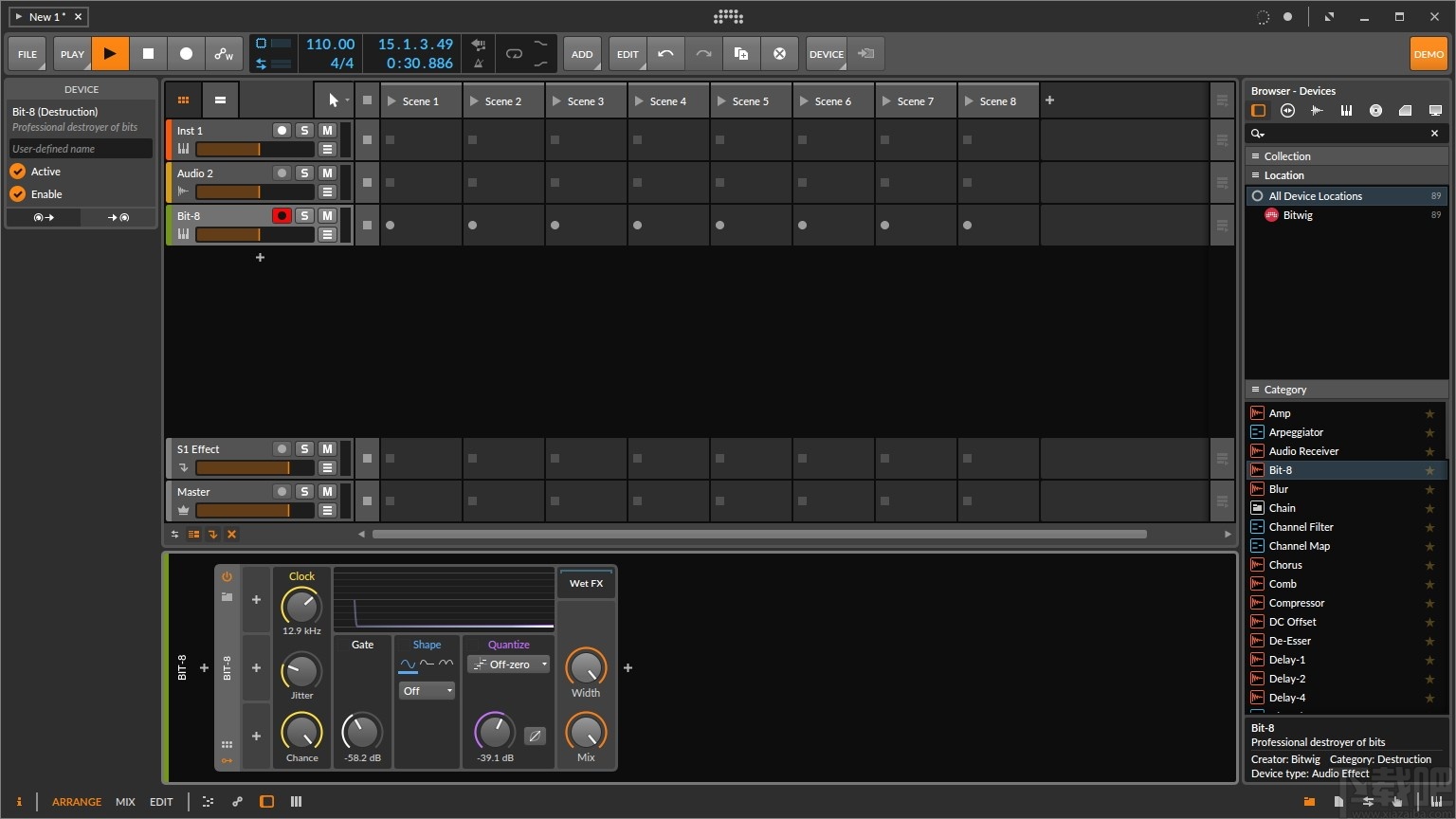The width and height of the screenshot is (1456, 819).
Task: Open Music browser tab disc icon
Action: click(1375, 111)
